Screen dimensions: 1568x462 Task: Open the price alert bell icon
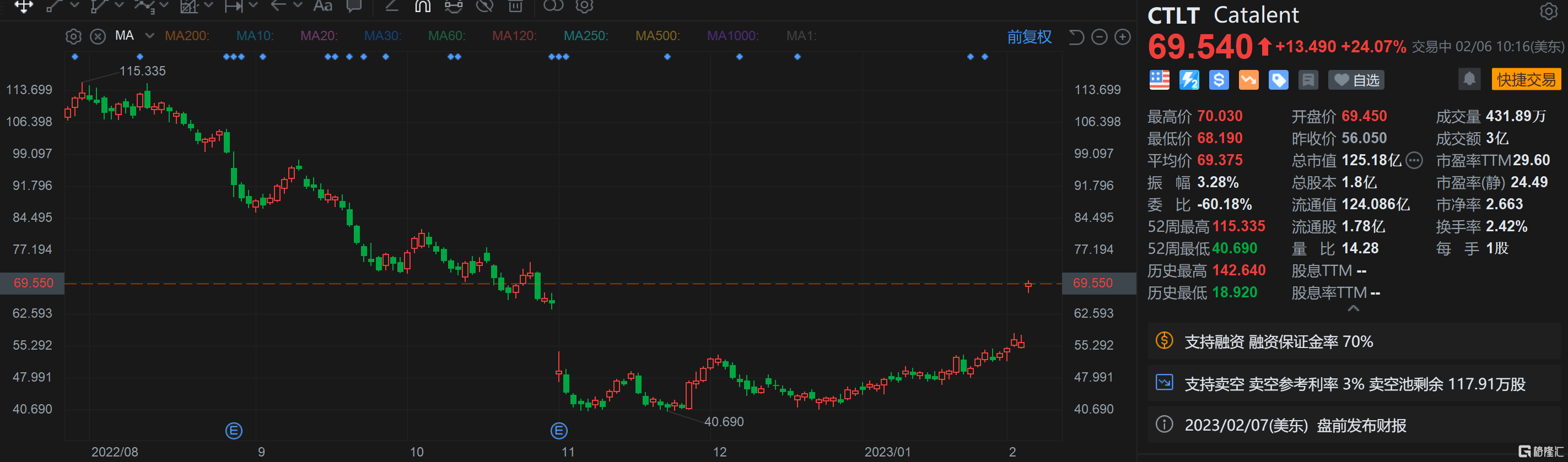pyautogui.click(x=1469, y=80)
